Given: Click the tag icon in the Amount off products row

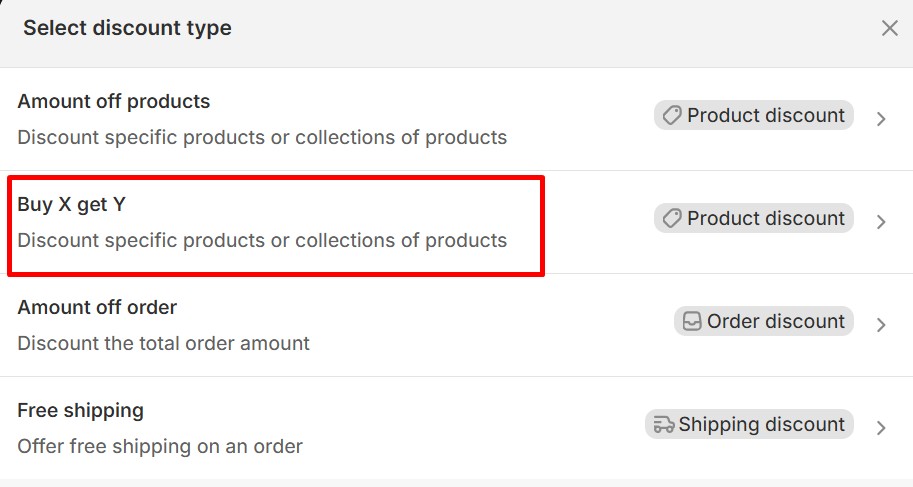Looking at the screenshot, I should point(672,116).
